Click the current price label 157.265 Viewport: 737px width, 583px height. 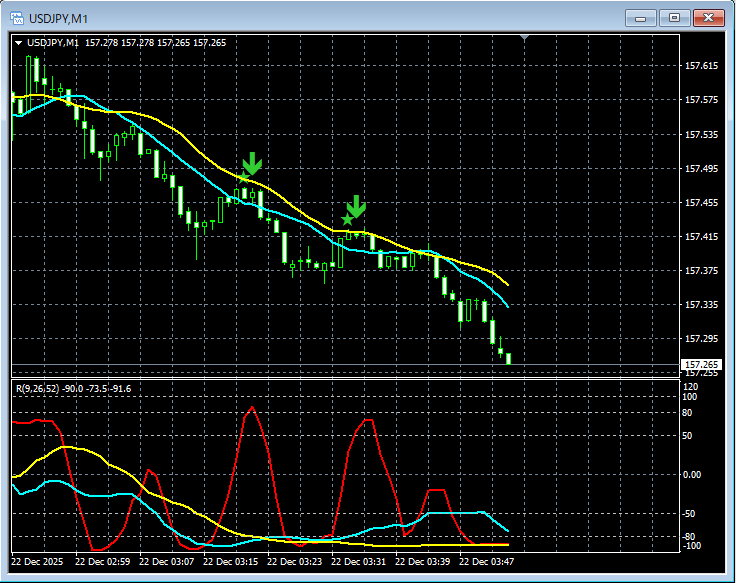click(x=700, y=365)
